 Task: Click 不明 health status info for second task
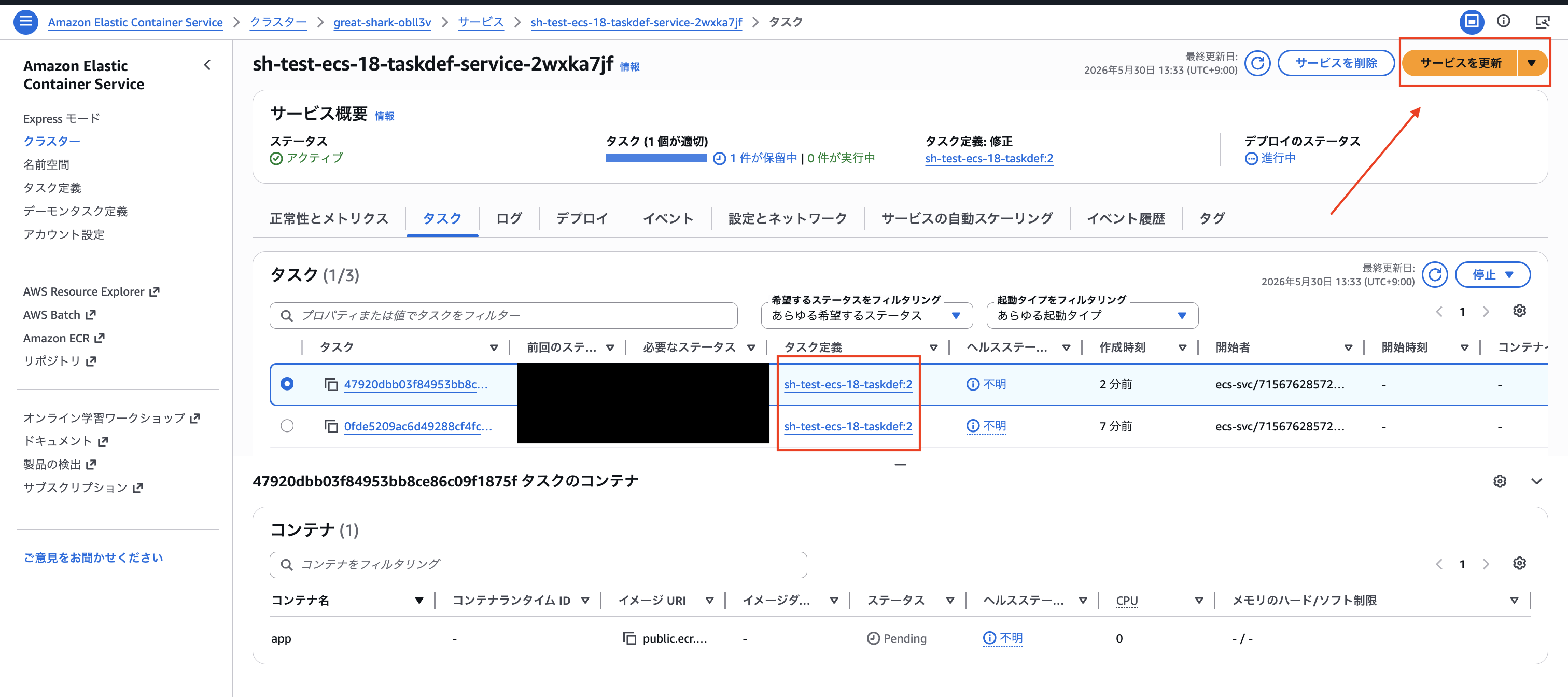pyautogui.click(x=986, y=425)
